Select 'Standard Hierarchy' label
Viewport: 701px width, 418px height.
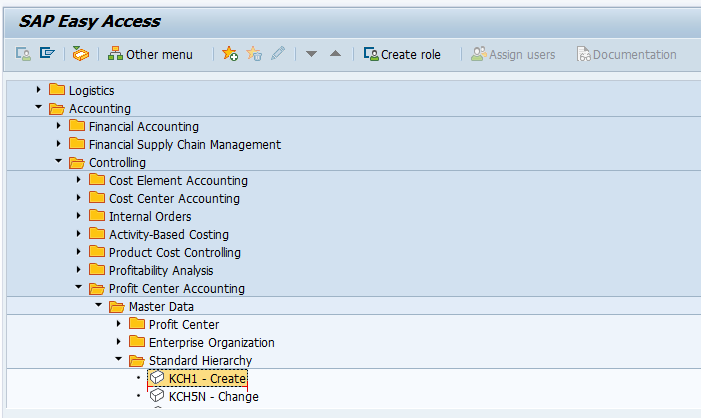click(x=200, y=361)
